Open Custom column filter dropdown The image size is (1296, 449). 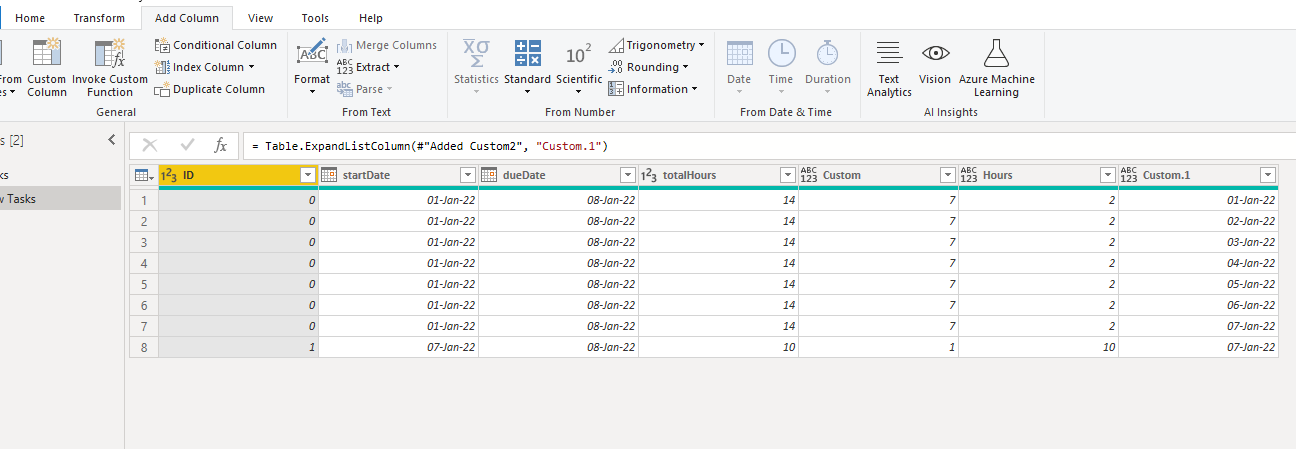(947, 175)
